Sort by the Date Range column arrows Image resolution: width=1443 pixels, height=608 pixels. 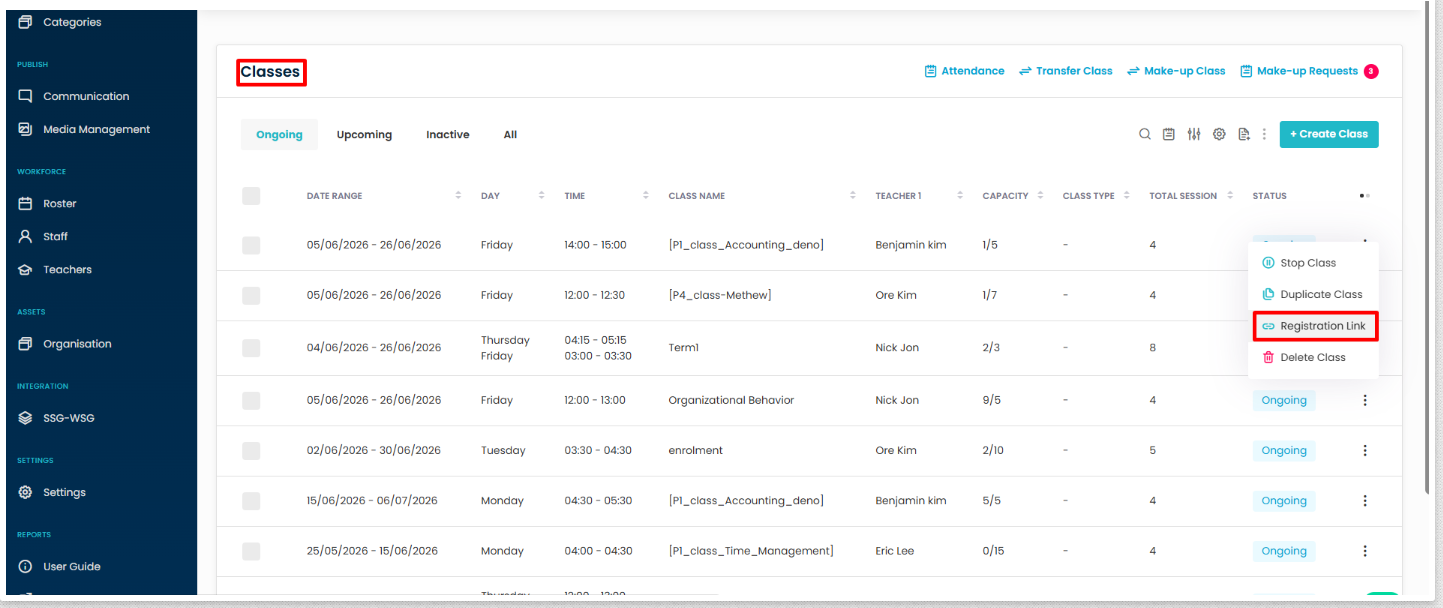pyautogui.click(x=458, y=196)
